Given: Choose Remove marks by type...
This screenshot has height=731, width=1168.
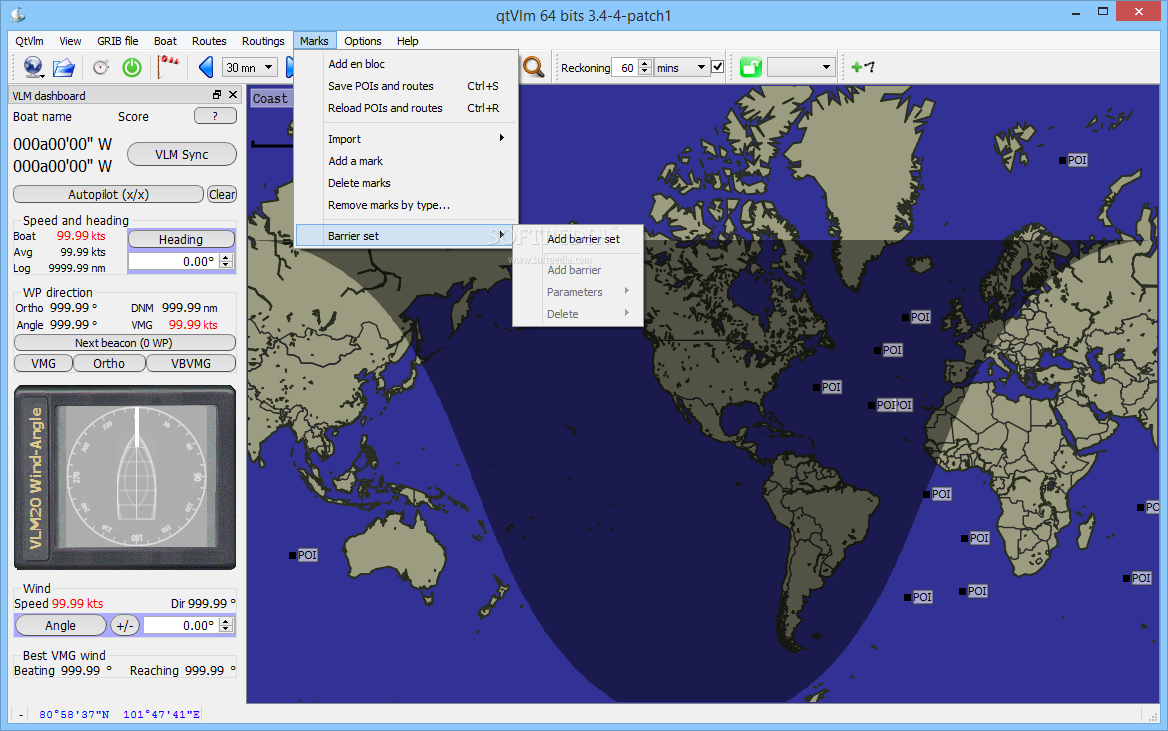Looking at the screenshot, I should coord(406,205).
